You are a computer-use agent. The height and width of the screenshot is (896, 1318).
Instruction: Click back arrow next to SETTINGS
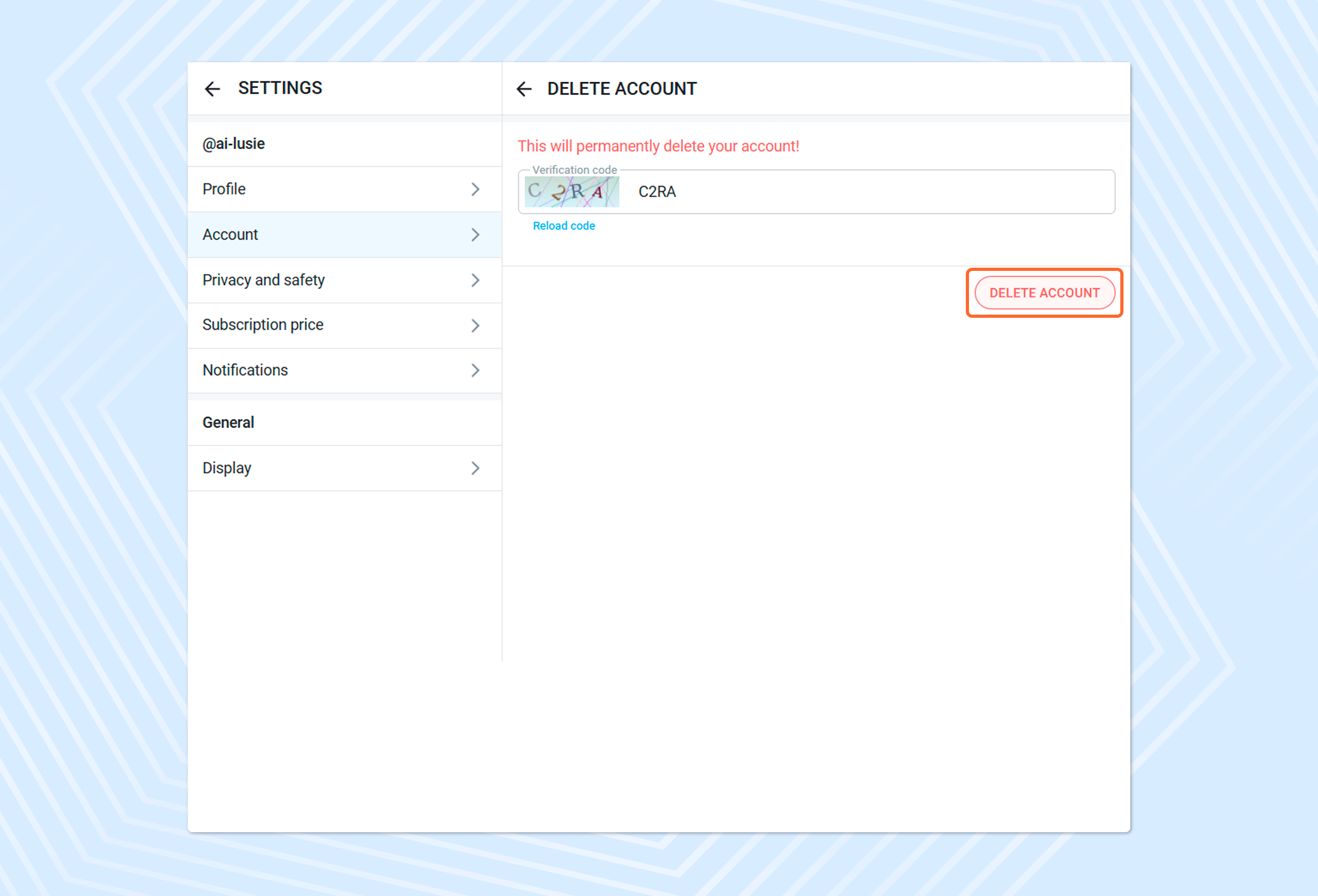(x=212, y=89)
